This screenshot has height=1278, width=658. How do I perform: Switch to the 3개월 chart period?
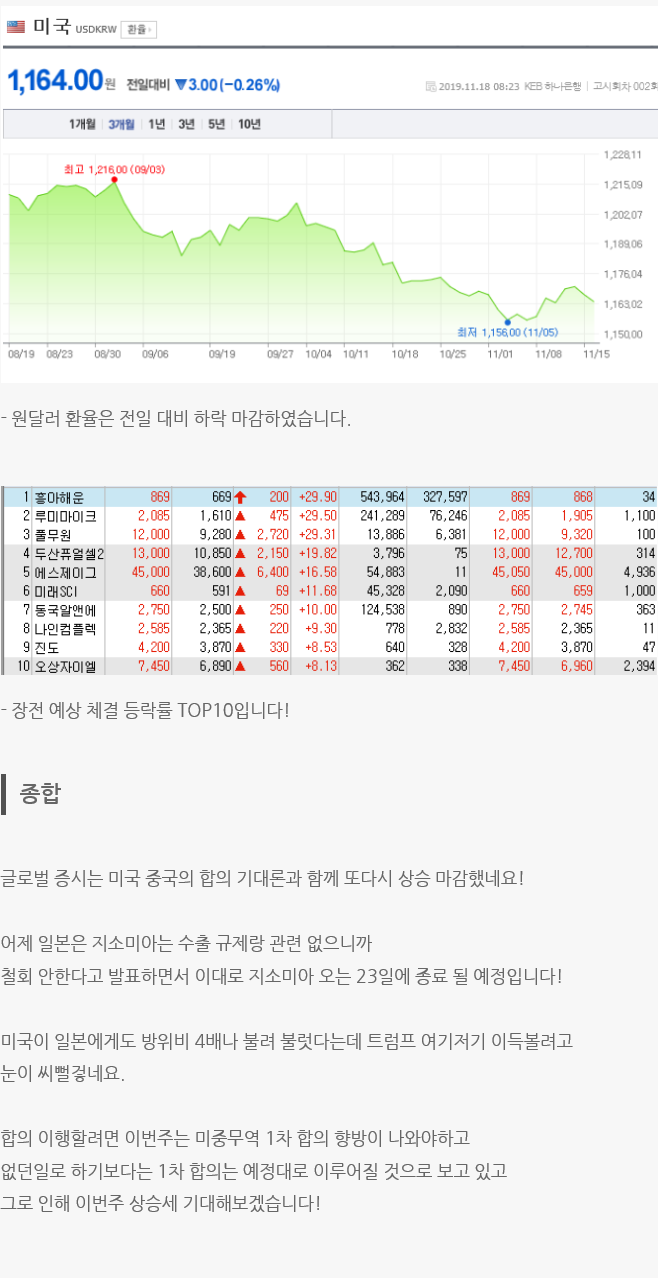[x=122, y=124]
